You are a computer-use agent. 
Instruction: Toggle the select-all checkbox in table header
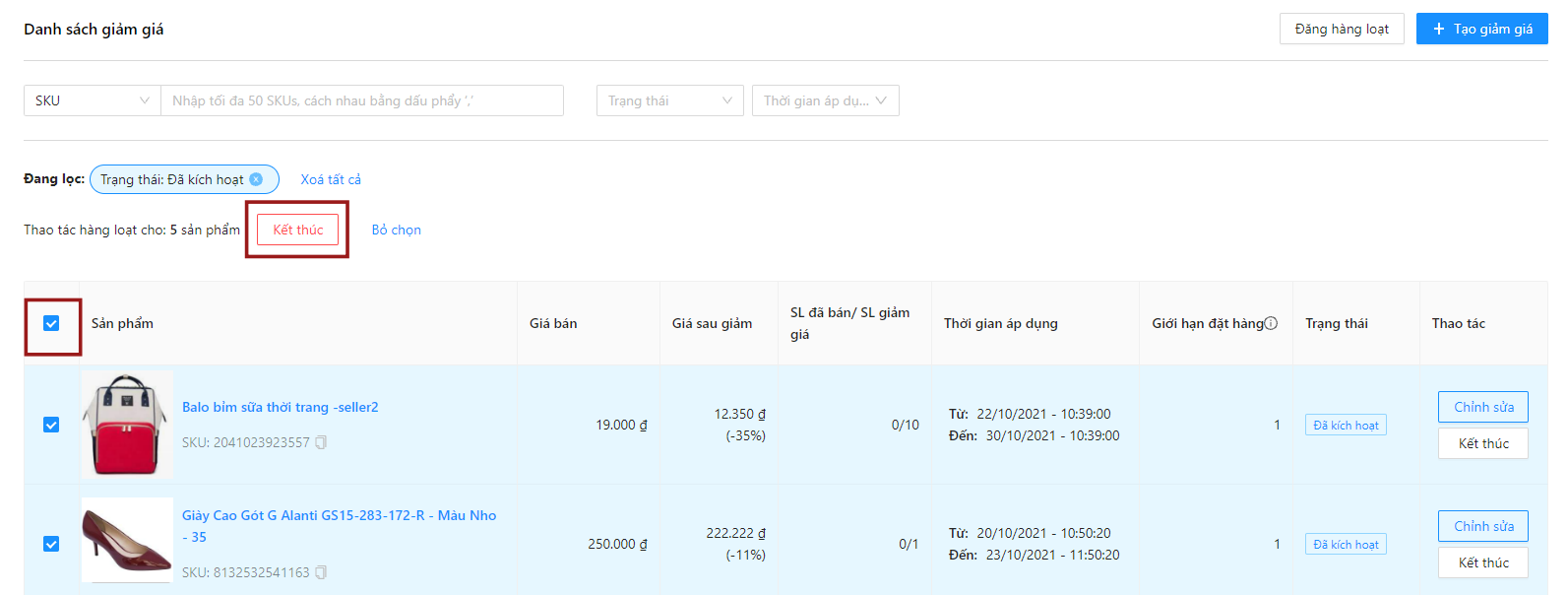[51, 323]
